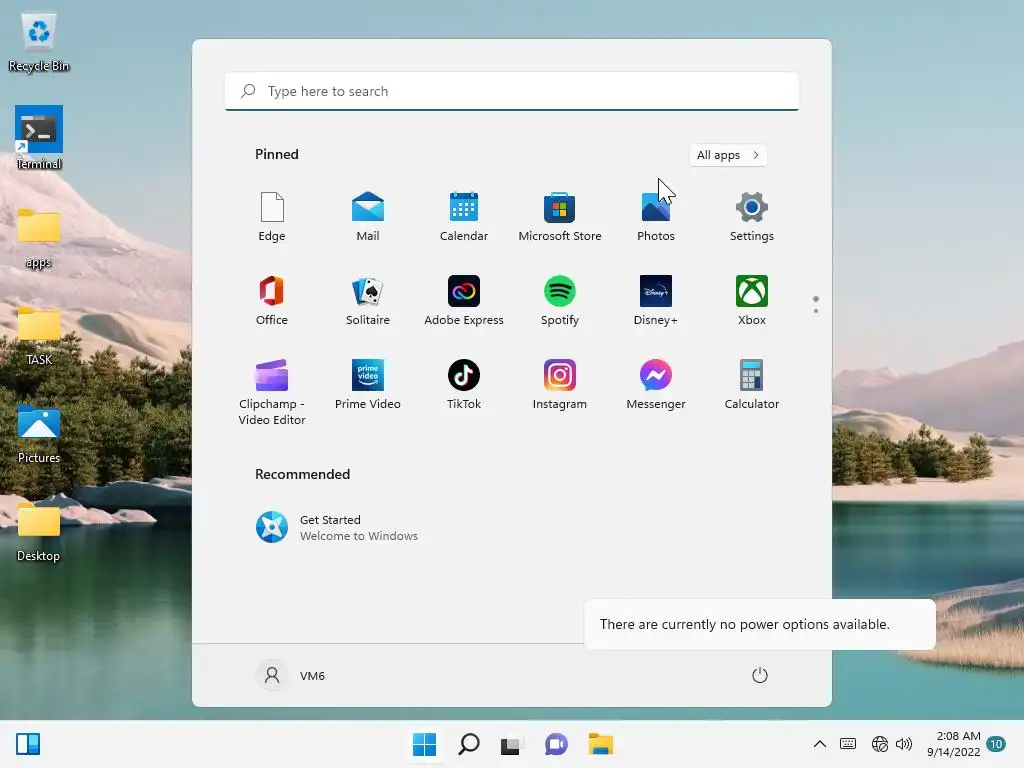Open Widgets panel on taskbar

pos(28,744)
